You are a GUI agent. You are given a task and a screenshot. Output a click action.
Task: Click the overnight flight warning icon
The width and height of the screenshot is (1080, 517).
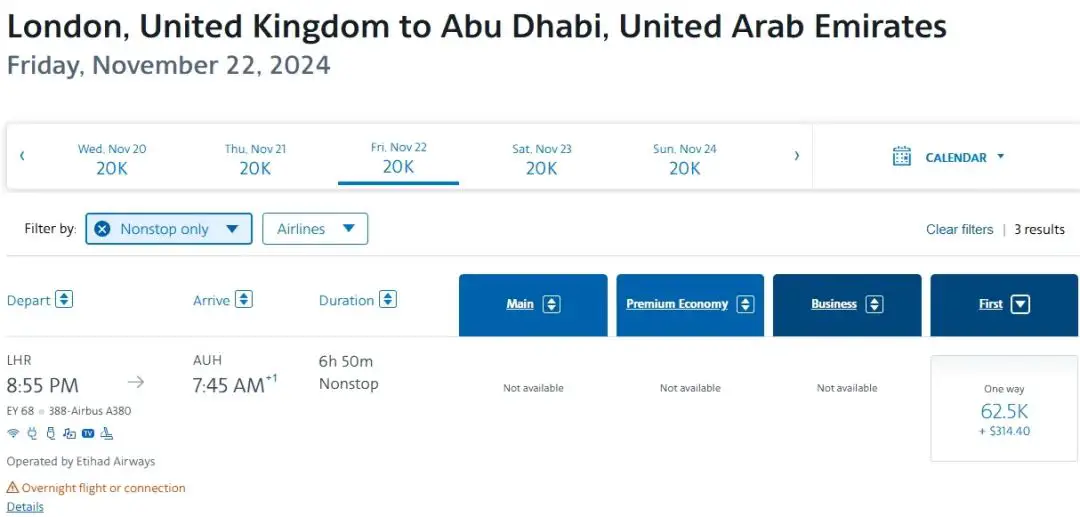point(13,488)
